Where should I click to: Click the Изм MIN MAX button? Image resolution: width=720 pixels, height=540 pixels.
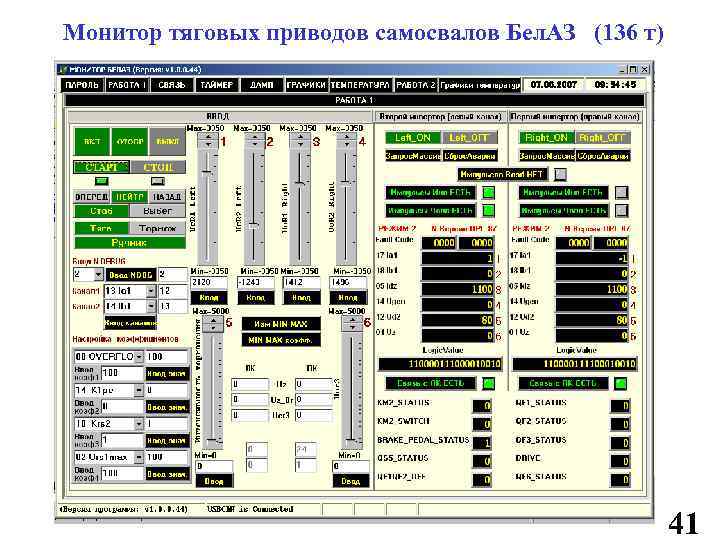click(x=281, y=324)
